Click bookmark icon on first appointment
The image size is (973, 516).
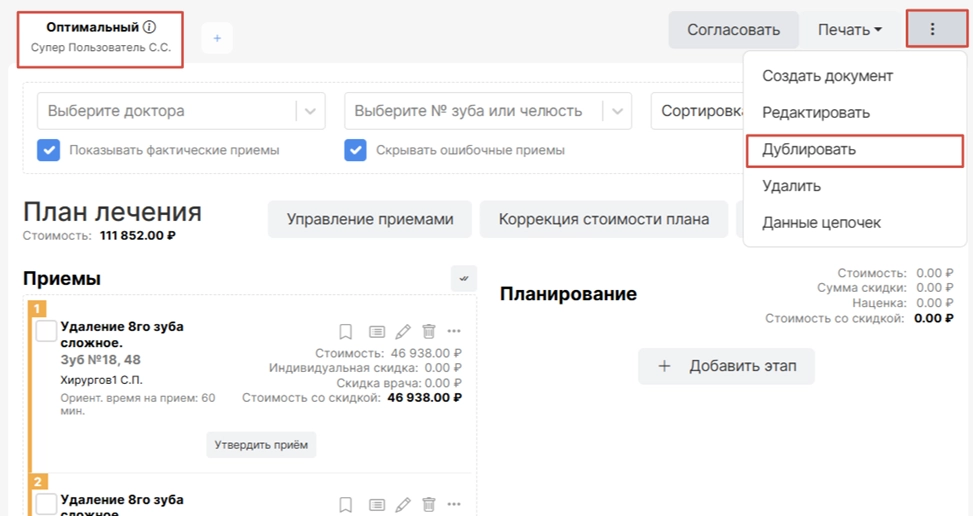(x=345, y=332)
